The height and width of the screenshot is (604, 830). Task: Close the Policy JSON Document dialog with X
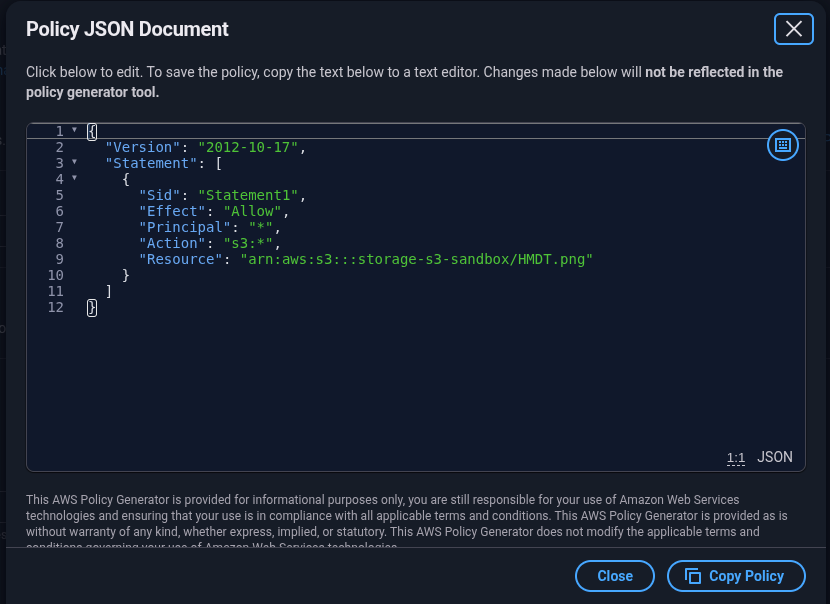pos(793,29)
